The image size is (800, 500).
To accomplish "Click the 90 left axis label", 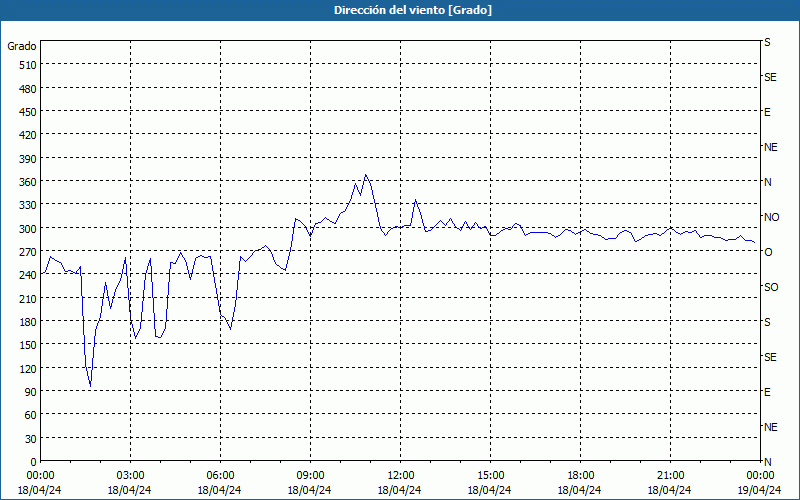I will coord(31,392).
